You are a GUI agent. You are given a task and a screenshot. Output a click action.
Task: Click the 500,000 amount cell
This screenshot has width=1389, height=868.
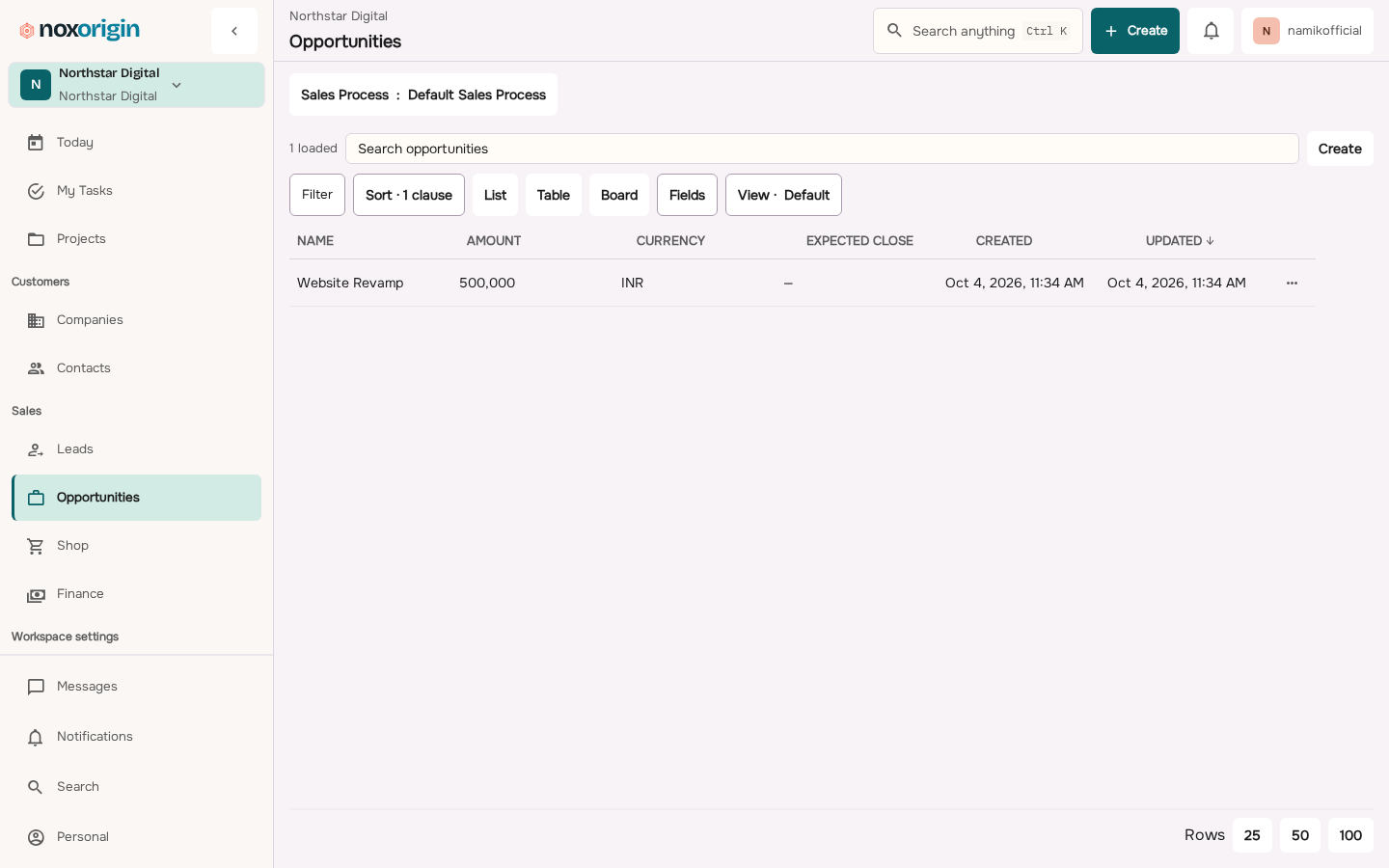tap(487, 283)
